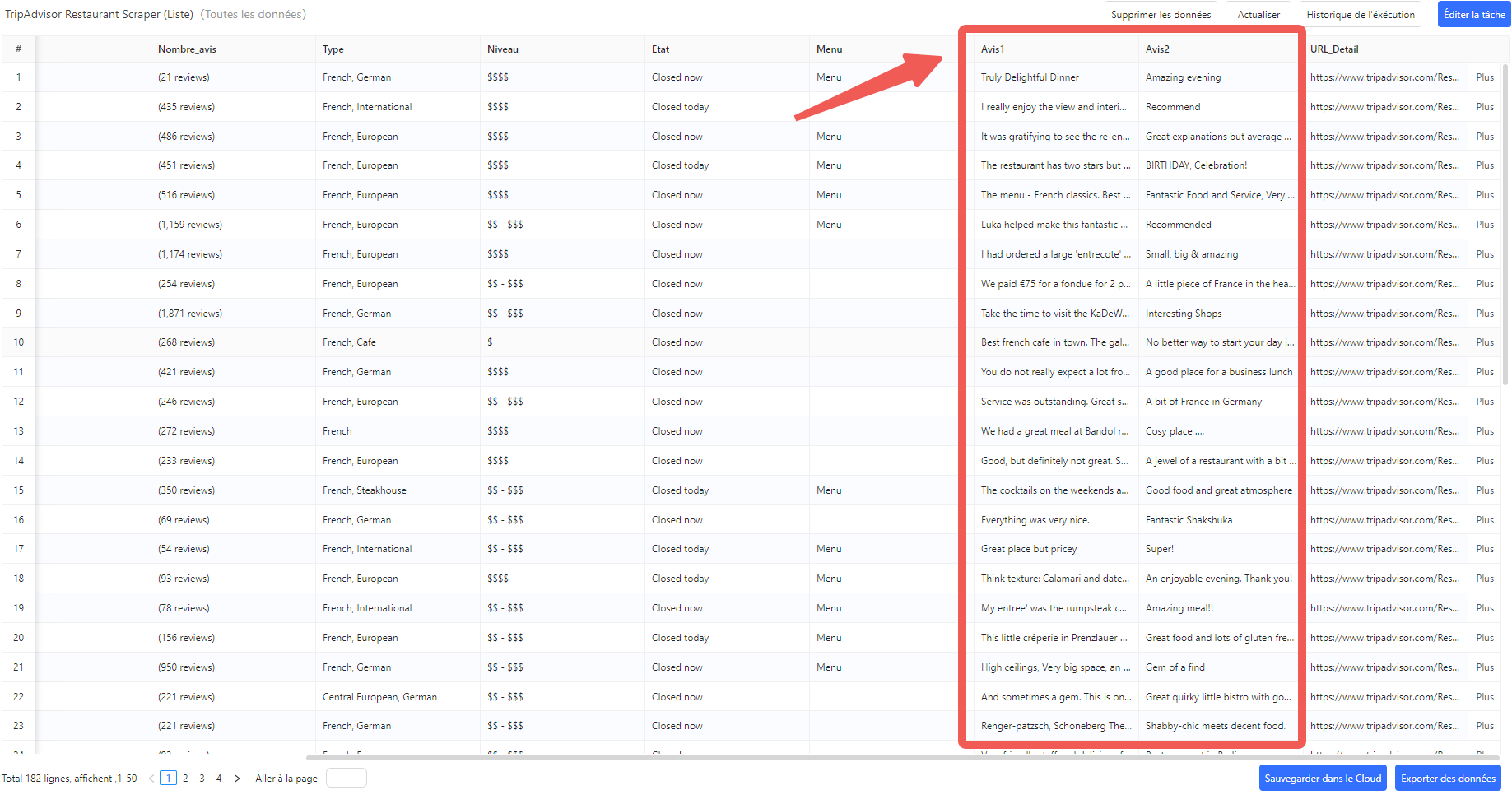Select page 3 in the pagination
Screen dimensions: 1512x795
202,779
